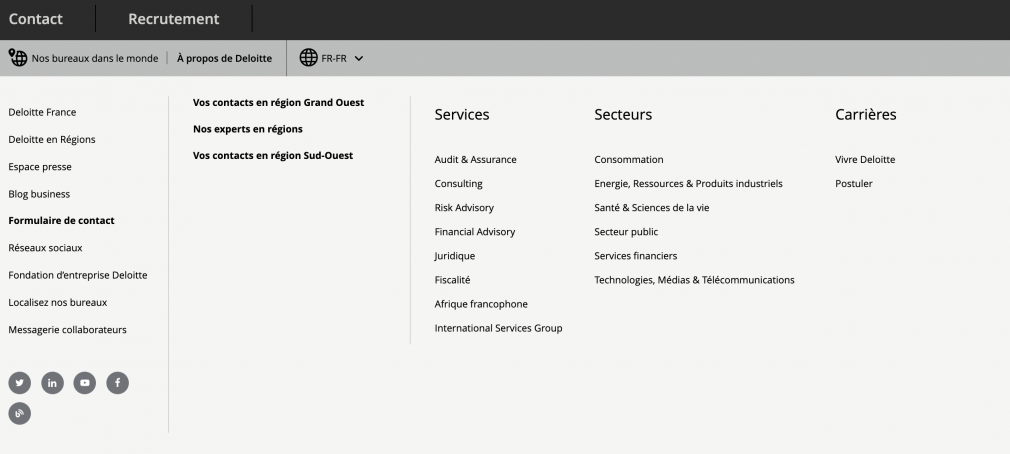1010x454 pixels.
Task: Open Santé & Sciences de la vie
Action: [652, 207]
